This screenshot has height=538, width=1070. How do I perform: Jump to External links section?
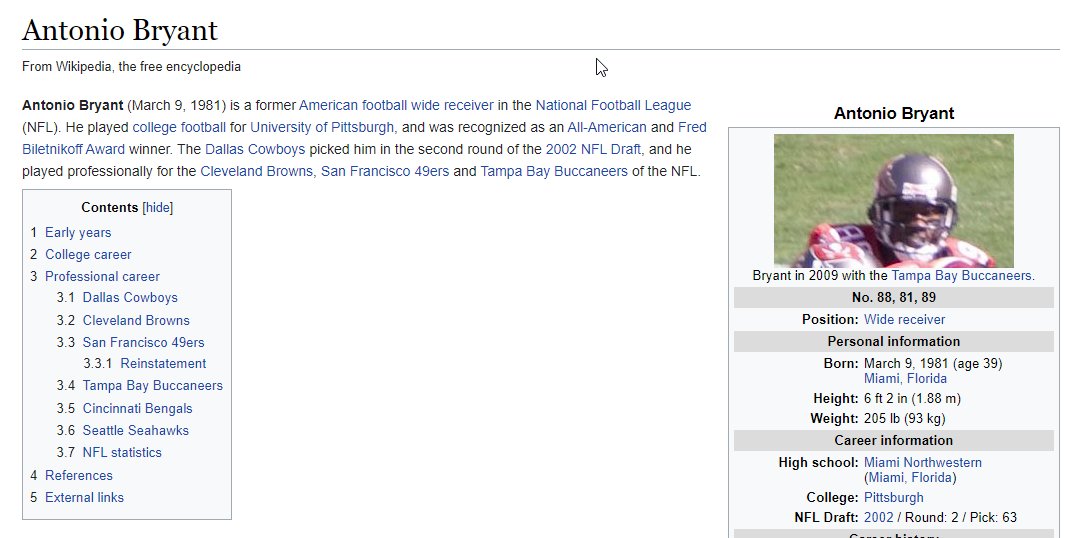pos(84,497)
